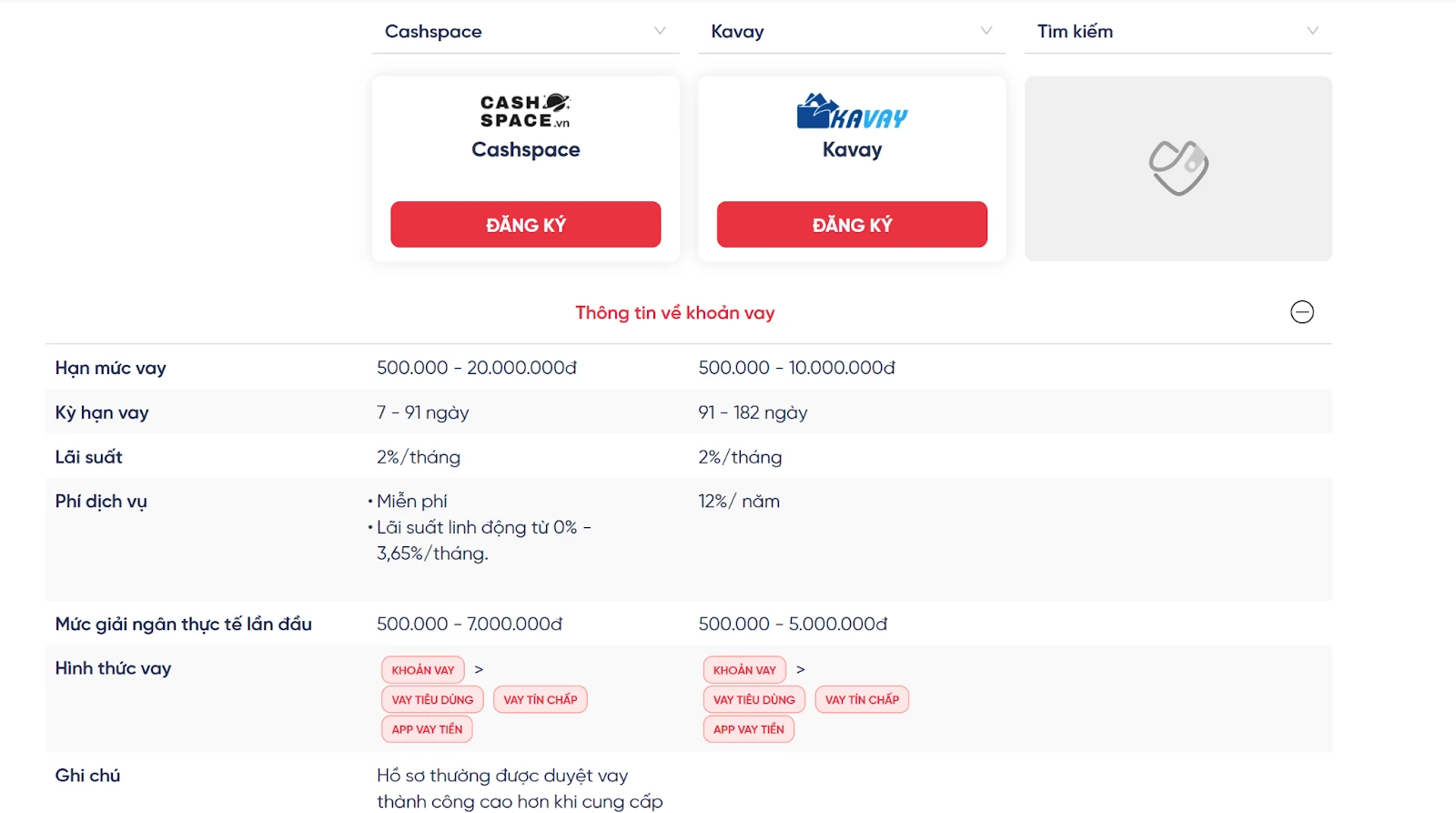1456x813 pixels.
Task: Open the Tìm kiếm dropdown
Action: [1178, 32]
